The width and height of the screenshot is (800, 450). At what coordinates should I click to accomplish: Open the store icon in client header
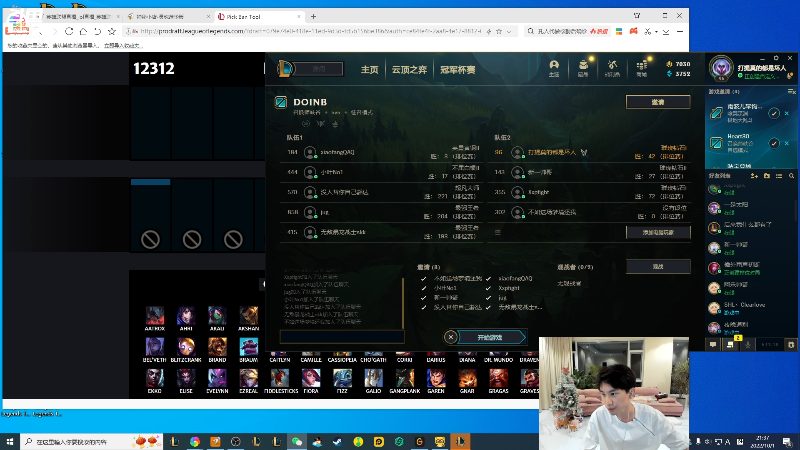click(x=642, y=67)
